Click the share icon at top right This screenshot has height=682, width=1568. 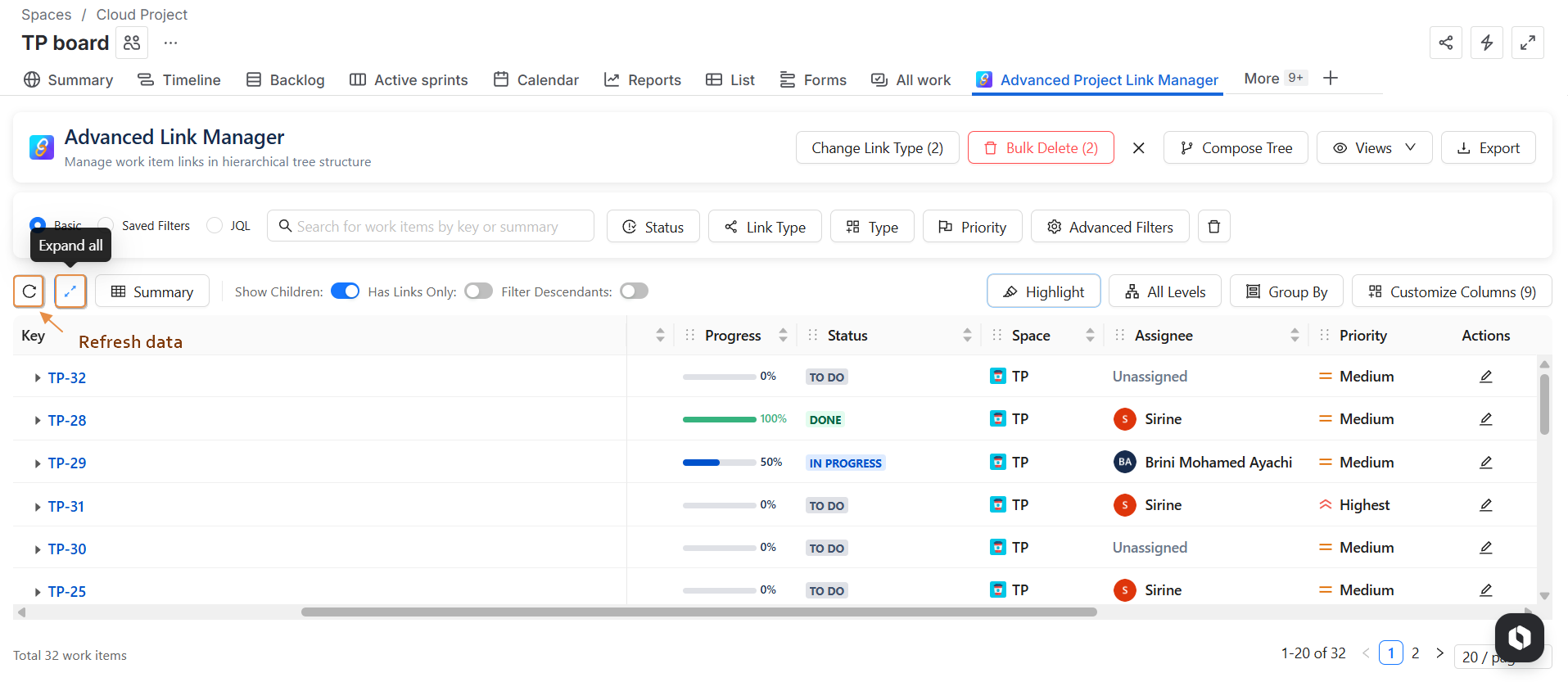click(x=1445, y=43)
